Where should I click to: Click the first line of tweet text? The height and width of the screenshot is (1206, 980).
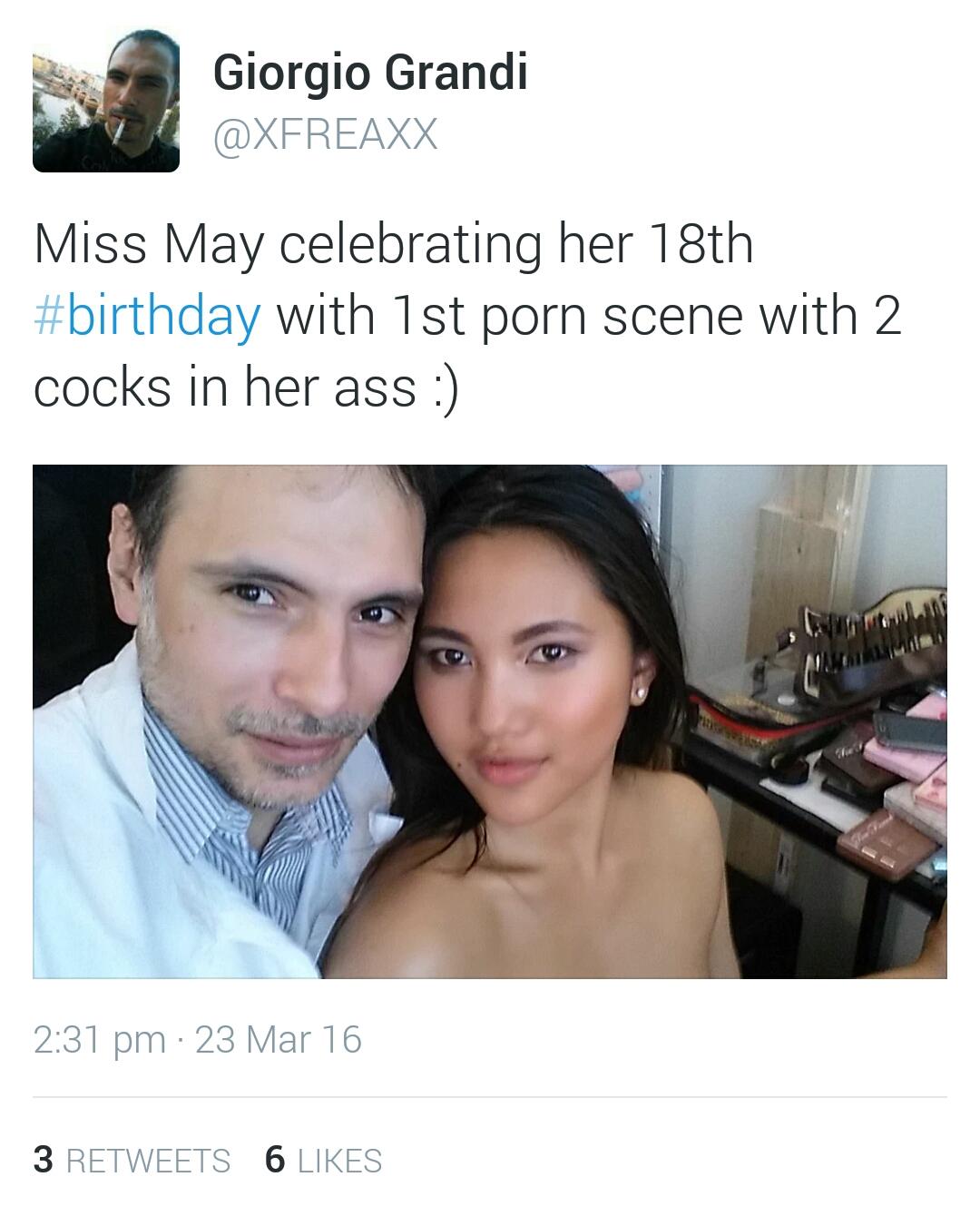(394, 244)
